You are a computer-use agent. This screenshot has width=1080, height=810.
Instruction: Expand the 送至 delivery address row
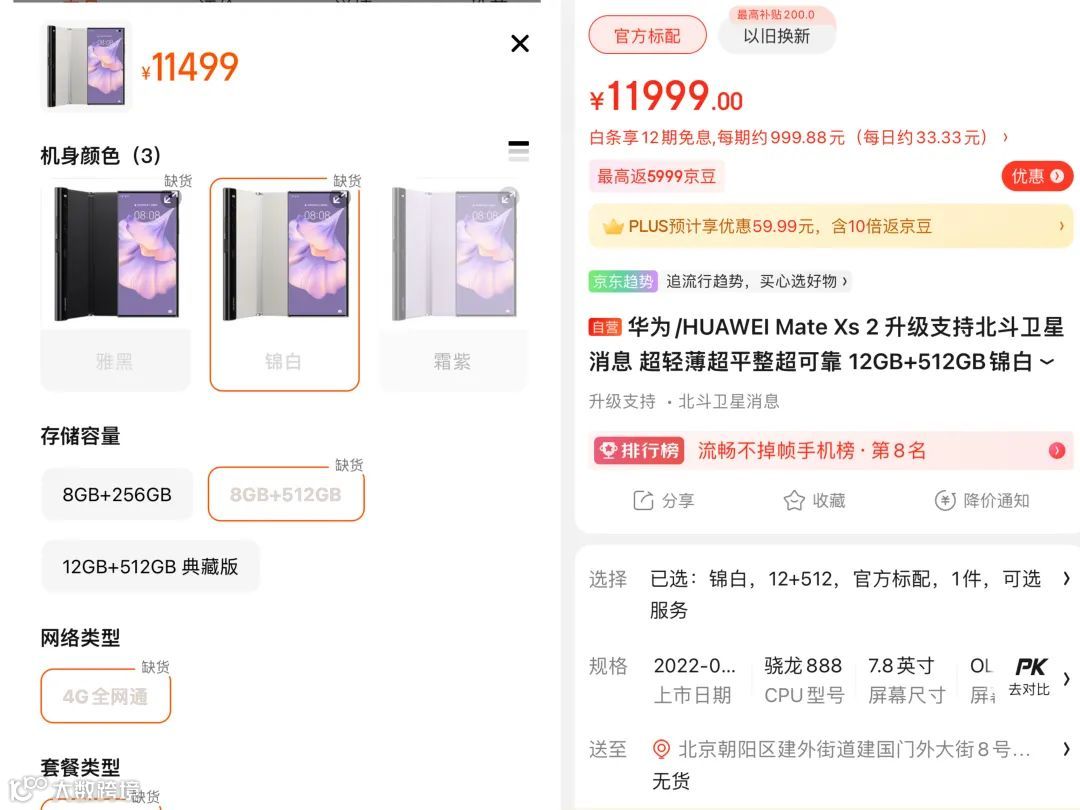pyautogui.click(x=827, y=765)
